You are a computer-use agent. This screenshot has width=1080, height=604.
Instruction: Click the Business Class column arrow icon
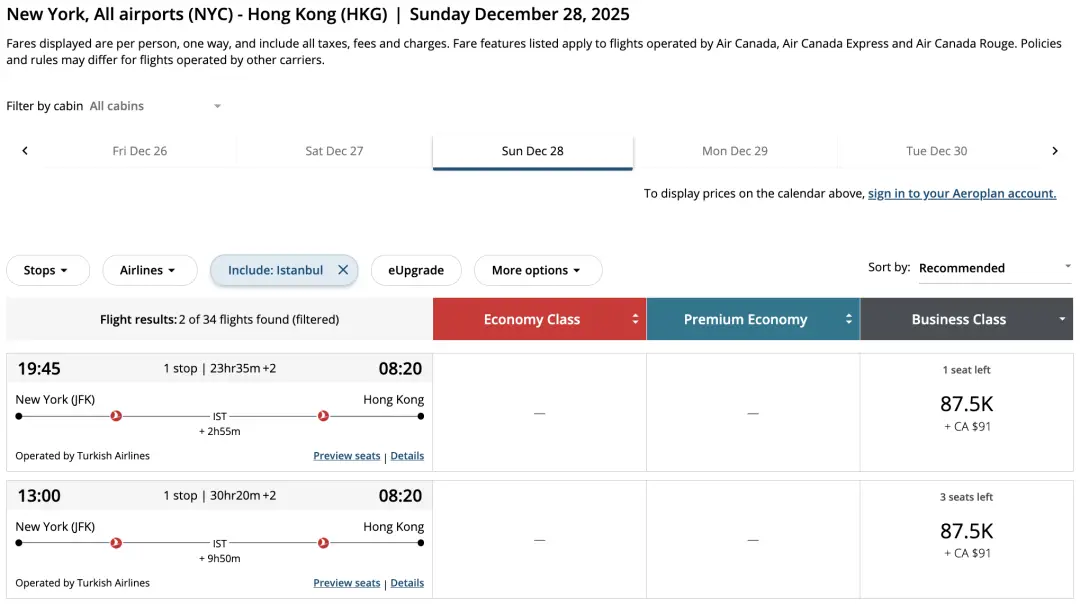[x=1063, y=319]
